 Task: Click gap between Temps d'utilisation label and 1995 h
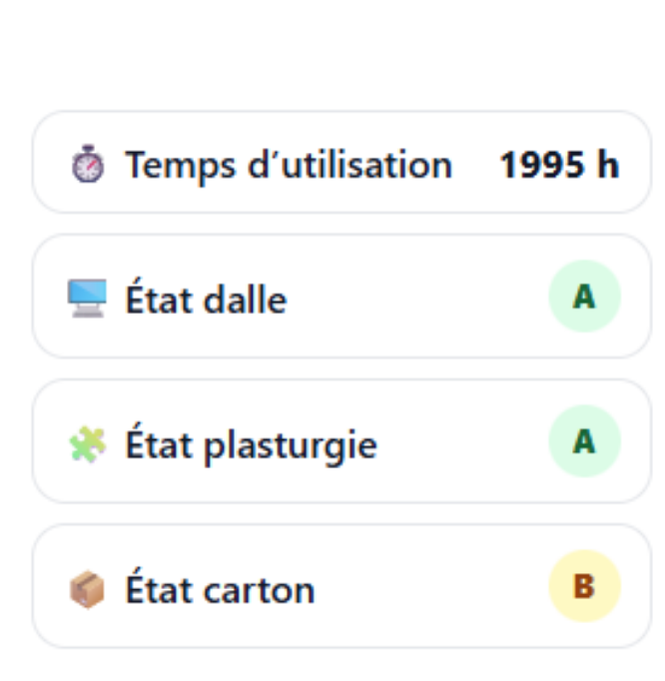pos(476,164)
